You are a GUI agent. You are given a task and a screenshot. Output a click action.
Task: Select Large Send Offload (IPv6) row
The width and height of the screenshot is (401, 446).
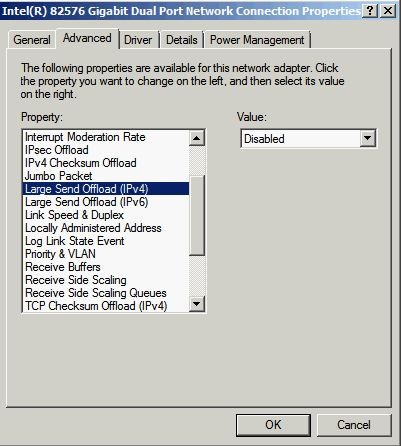[106, 202]
